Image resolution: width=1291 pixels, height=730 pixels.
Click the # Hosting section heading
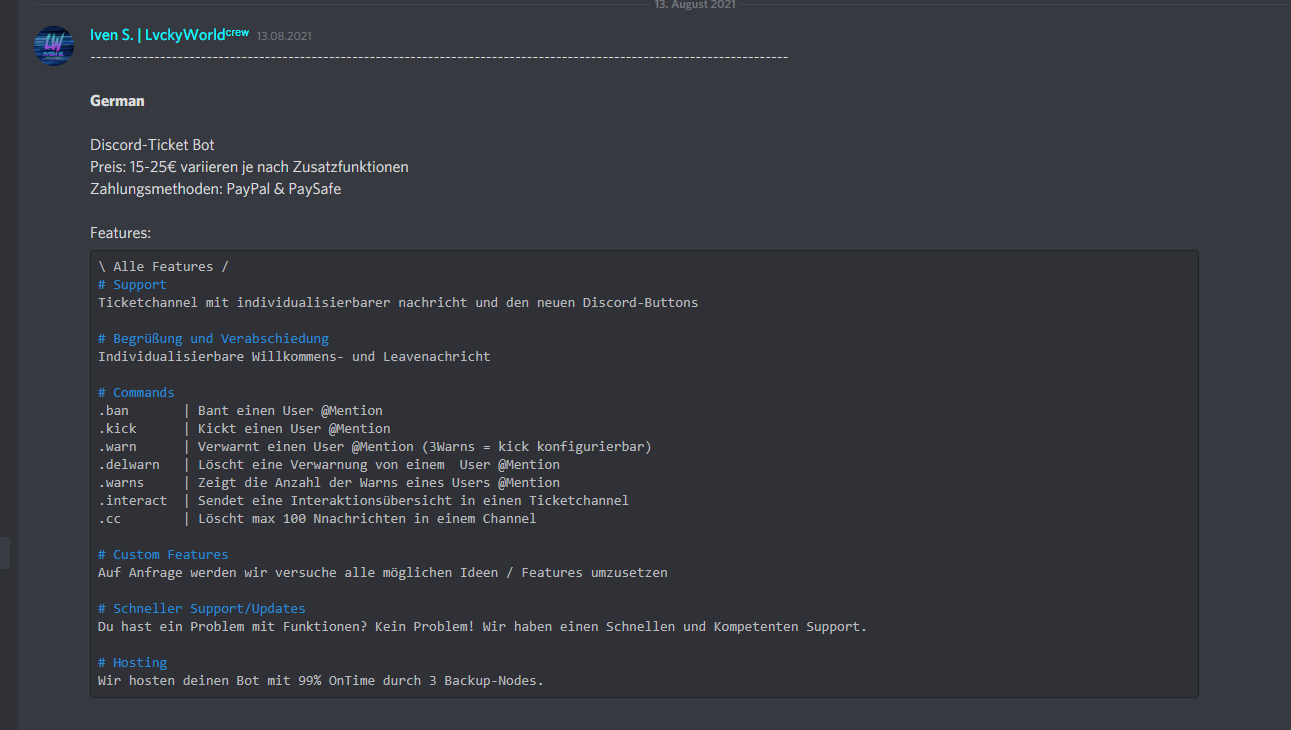pos(132,663)
